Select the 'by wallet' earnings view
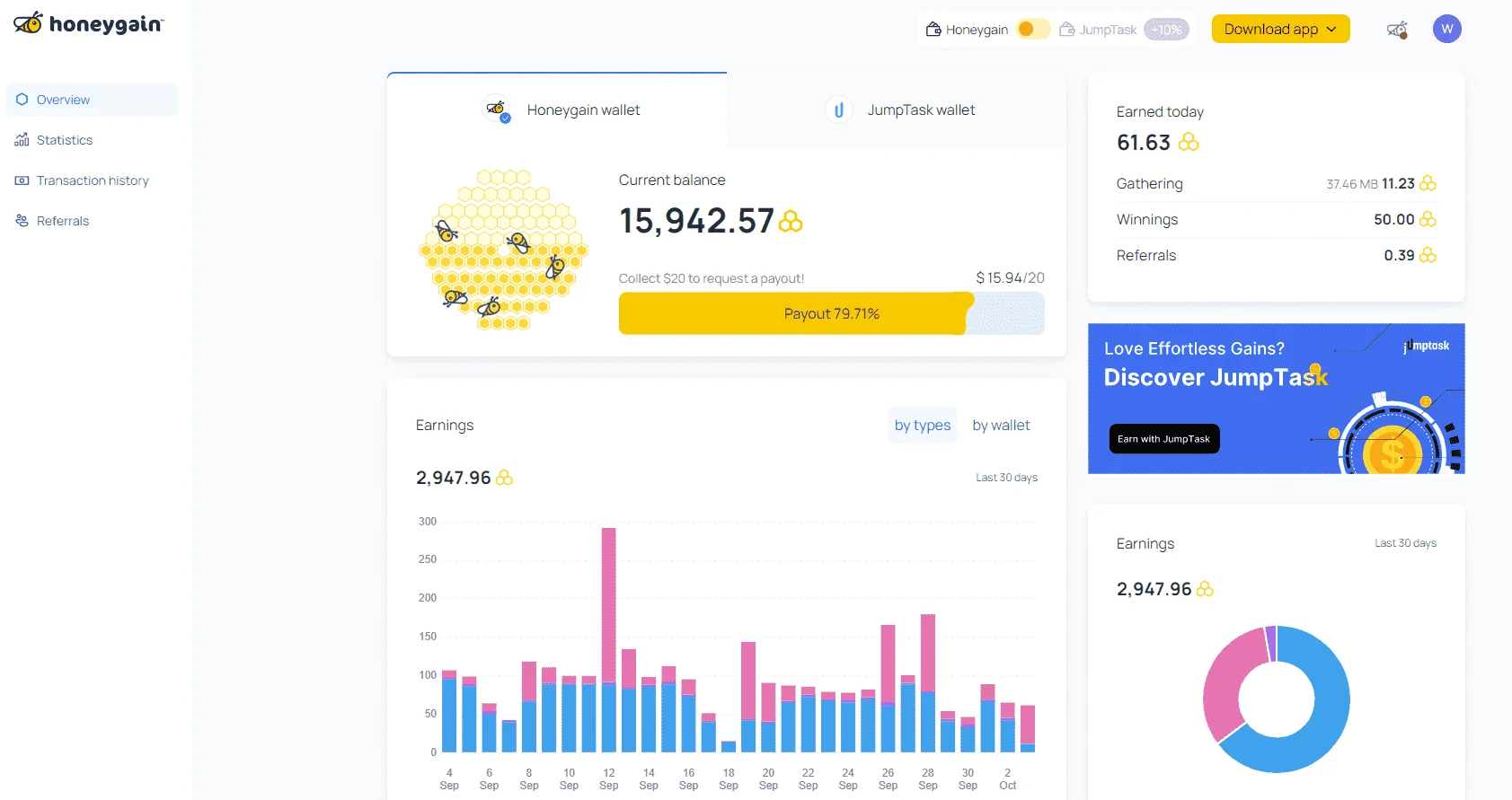Screen dimensions: 1512x800 click(1001, 425)
